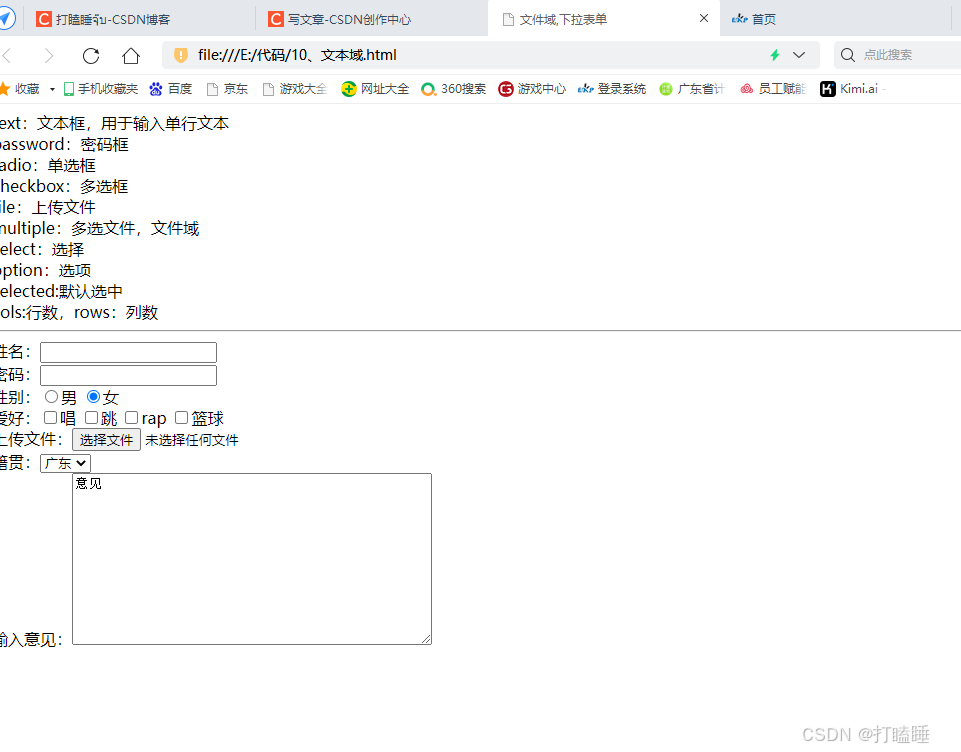Go to the browser home page
Viewport: 961px width, 752px height.
point(133,55)
